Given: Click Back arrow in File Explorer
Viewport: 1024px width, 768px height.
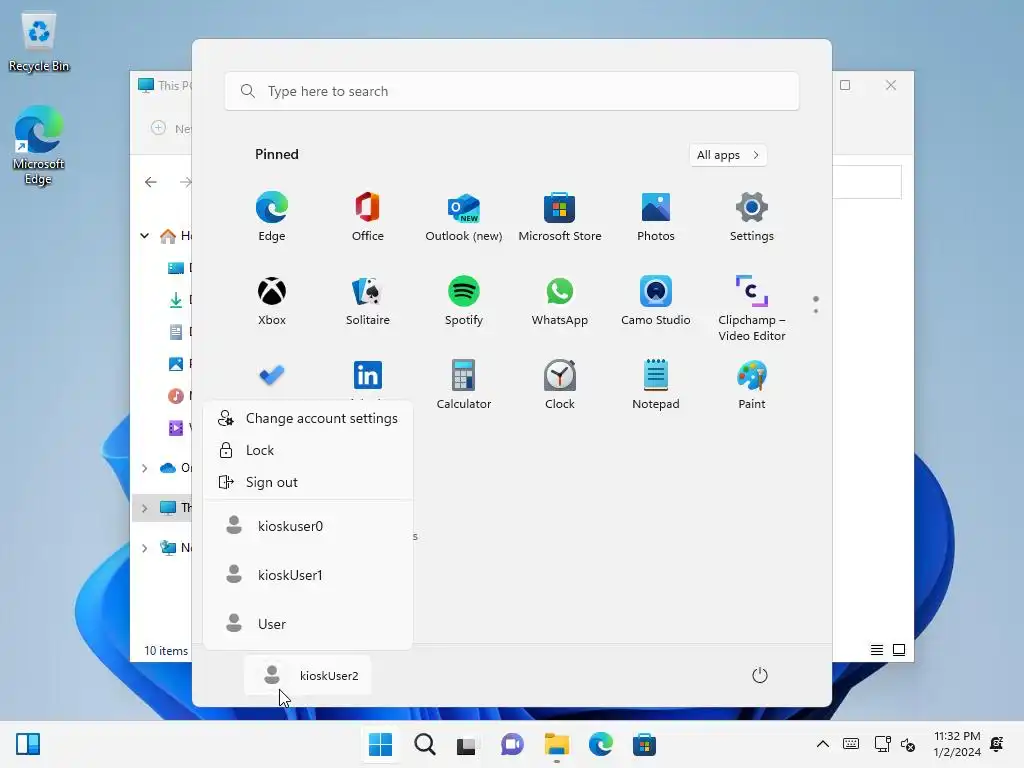Looking at the screenshot, I should click(x=151, y=182).
